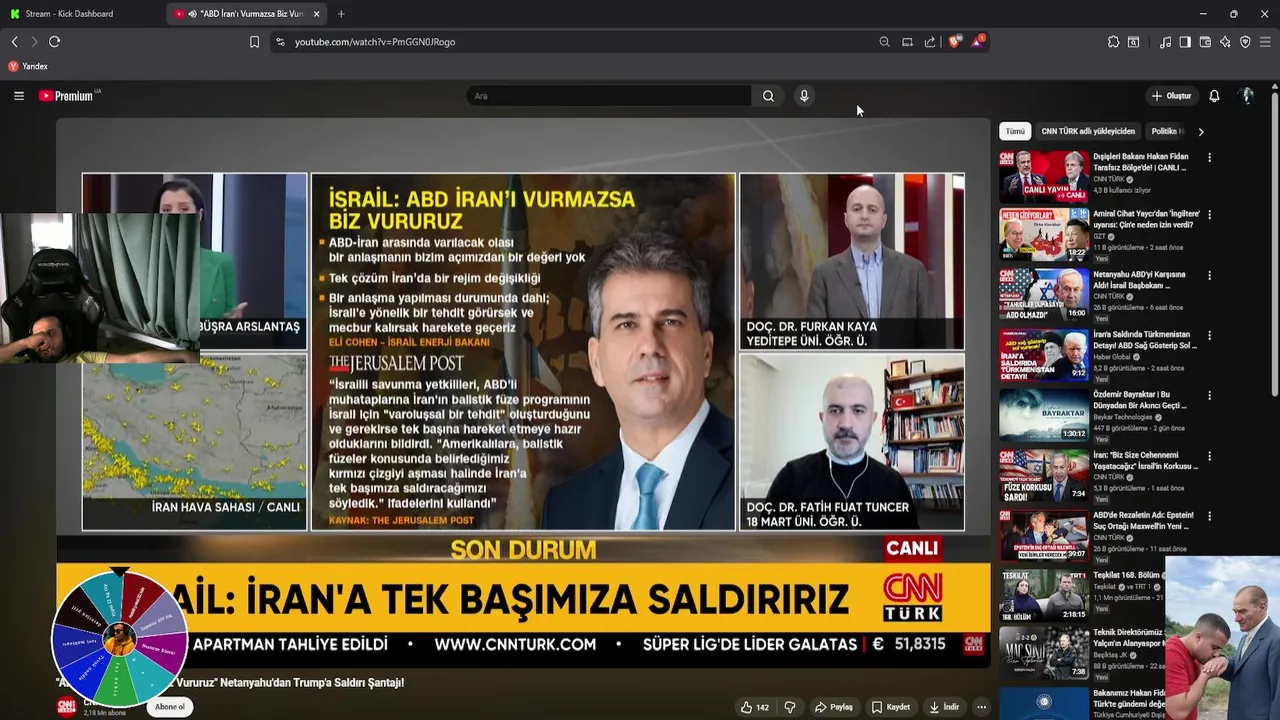1280x720 pixels.
Task: Open options for ABD'de Rezaletin Adı video
Action: (x=1209, y=517)
